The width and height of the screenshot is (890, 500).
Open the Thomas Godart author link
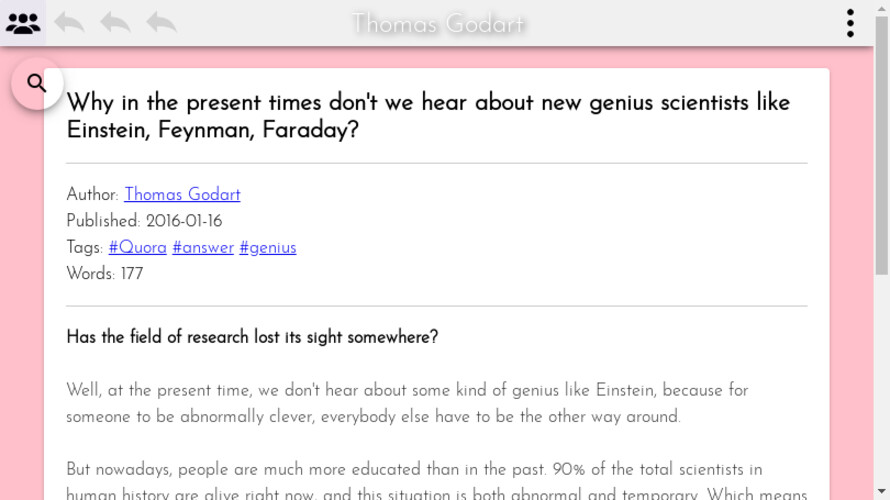point(182,195)
